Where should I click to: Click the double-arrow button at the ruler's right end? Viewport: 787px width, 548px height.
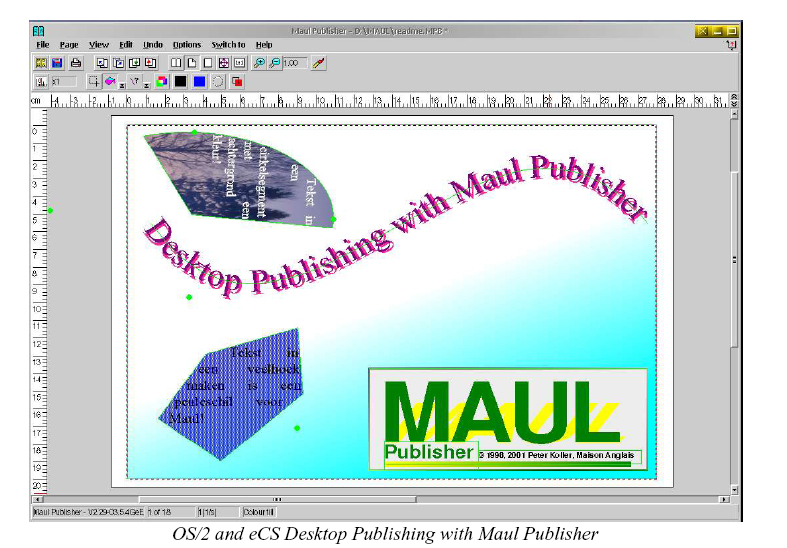734,100
